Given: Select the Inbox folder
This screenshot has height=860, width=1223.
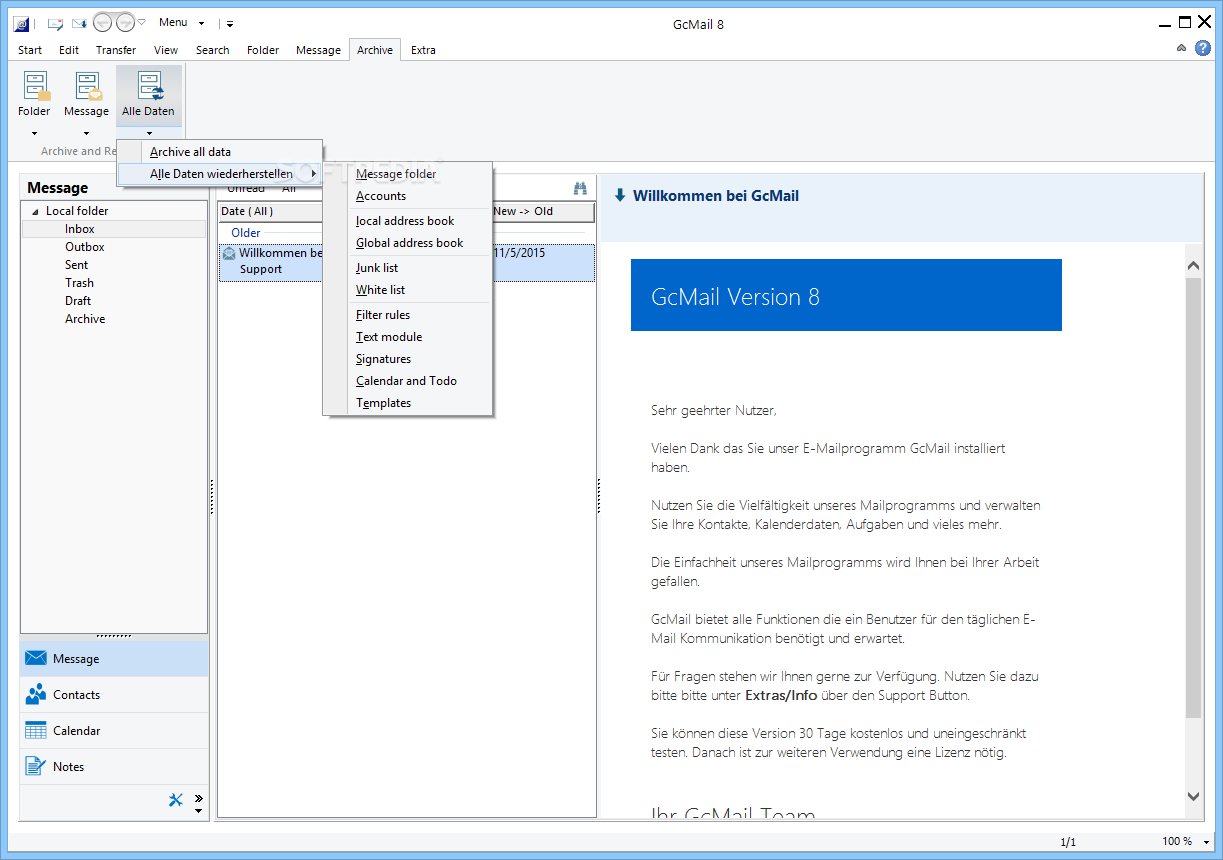Looking at the screenshot, I should tap(80, 229).
